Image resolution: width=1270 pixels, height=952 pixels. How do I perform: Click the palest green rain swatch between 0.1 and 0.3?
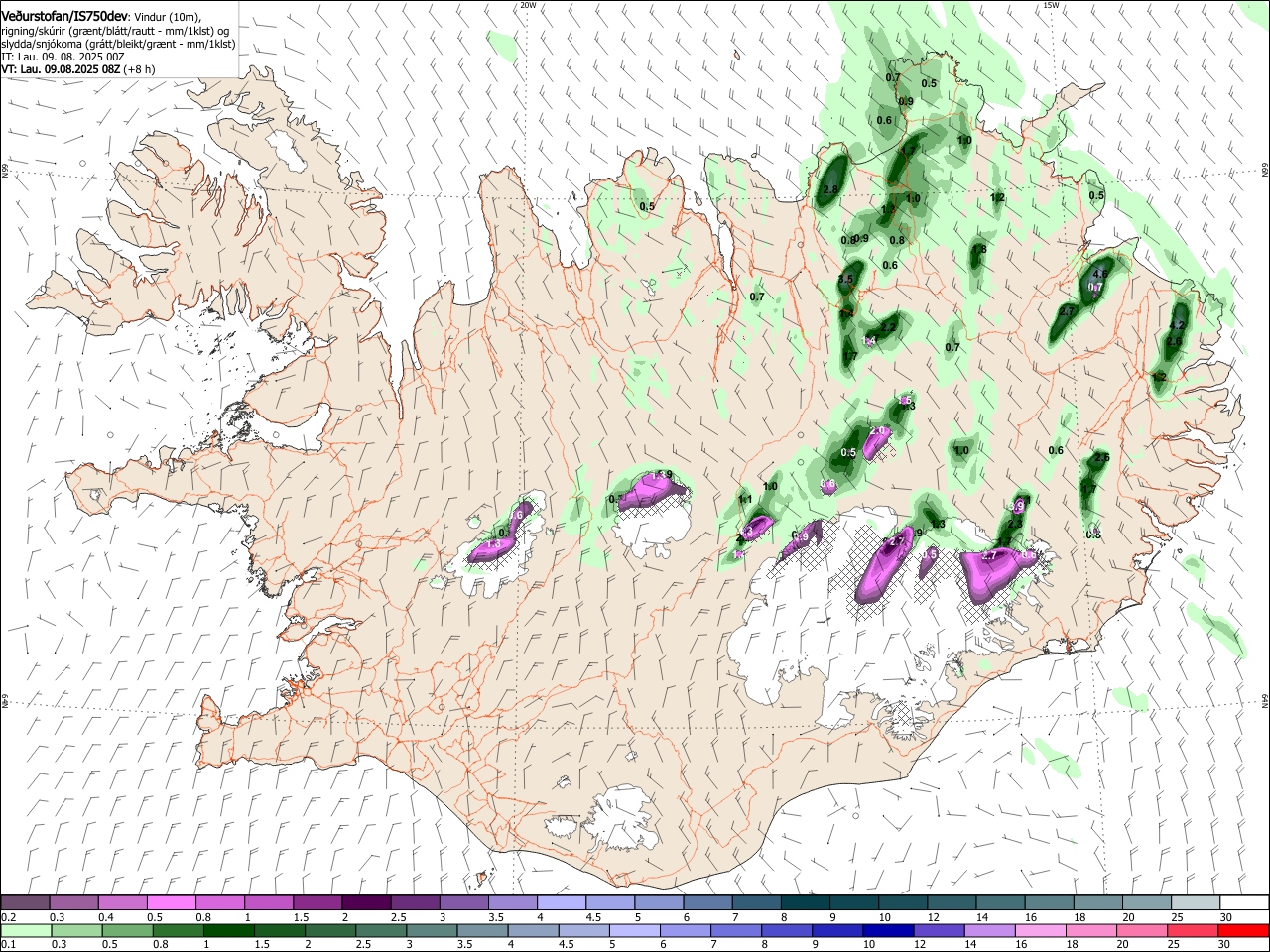(26, 930)
